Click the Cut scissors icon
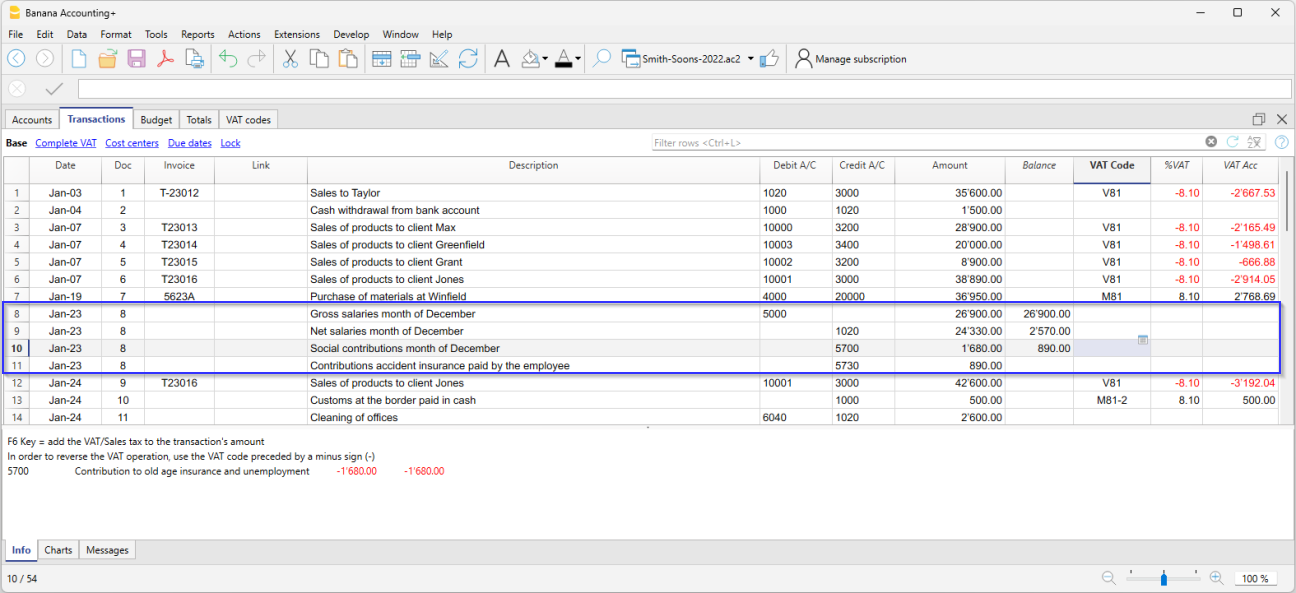1296x593 pixels. (290, 59)
